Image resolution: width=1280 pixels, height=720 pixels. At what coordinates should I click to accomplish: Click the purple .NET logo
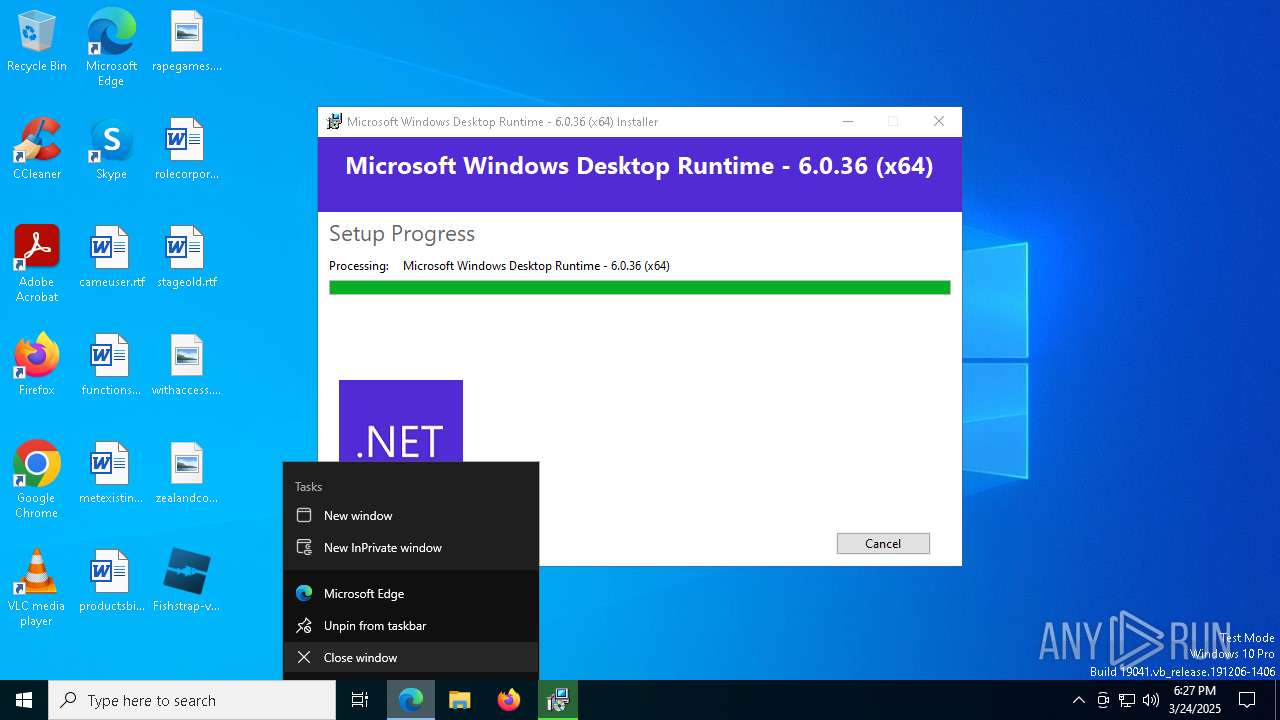pyautogui.click(x=401, y=421)
